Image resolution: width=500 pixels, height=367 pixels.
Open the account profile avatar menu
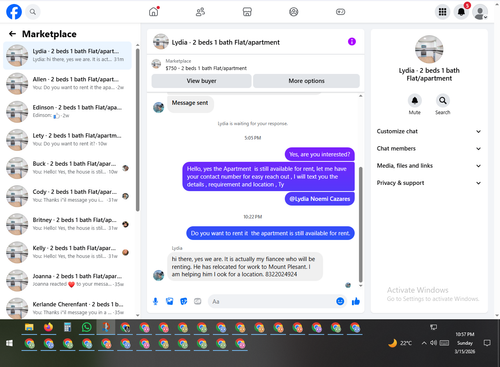pyautogui.click(x=480, y=12)
